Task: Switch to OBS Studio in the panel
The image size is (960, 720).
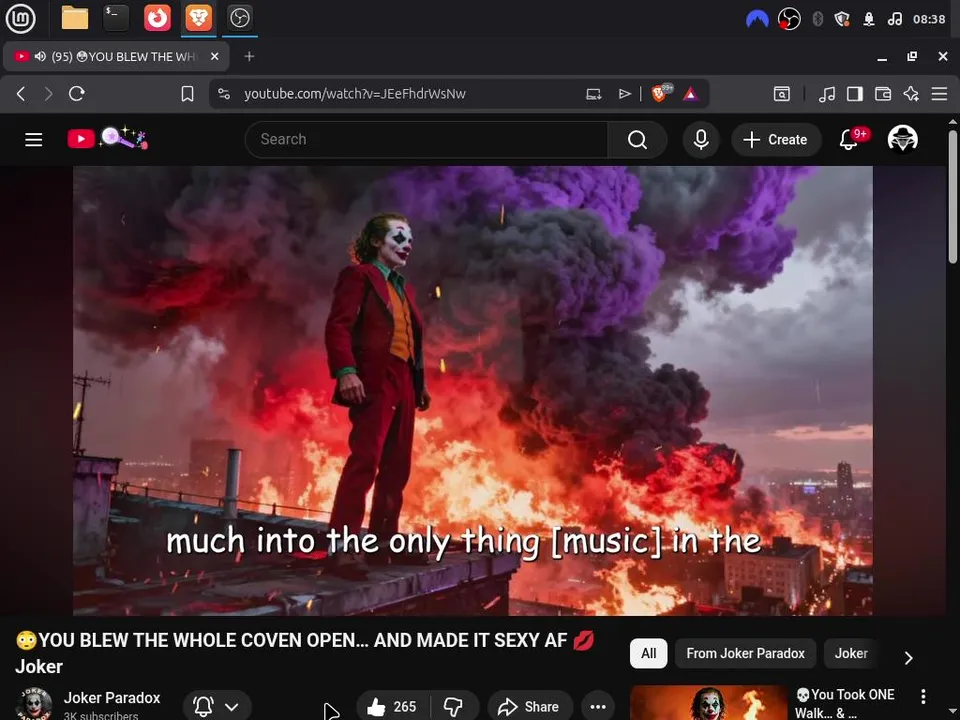Action: pyautogui.click(x=239, y=18)
